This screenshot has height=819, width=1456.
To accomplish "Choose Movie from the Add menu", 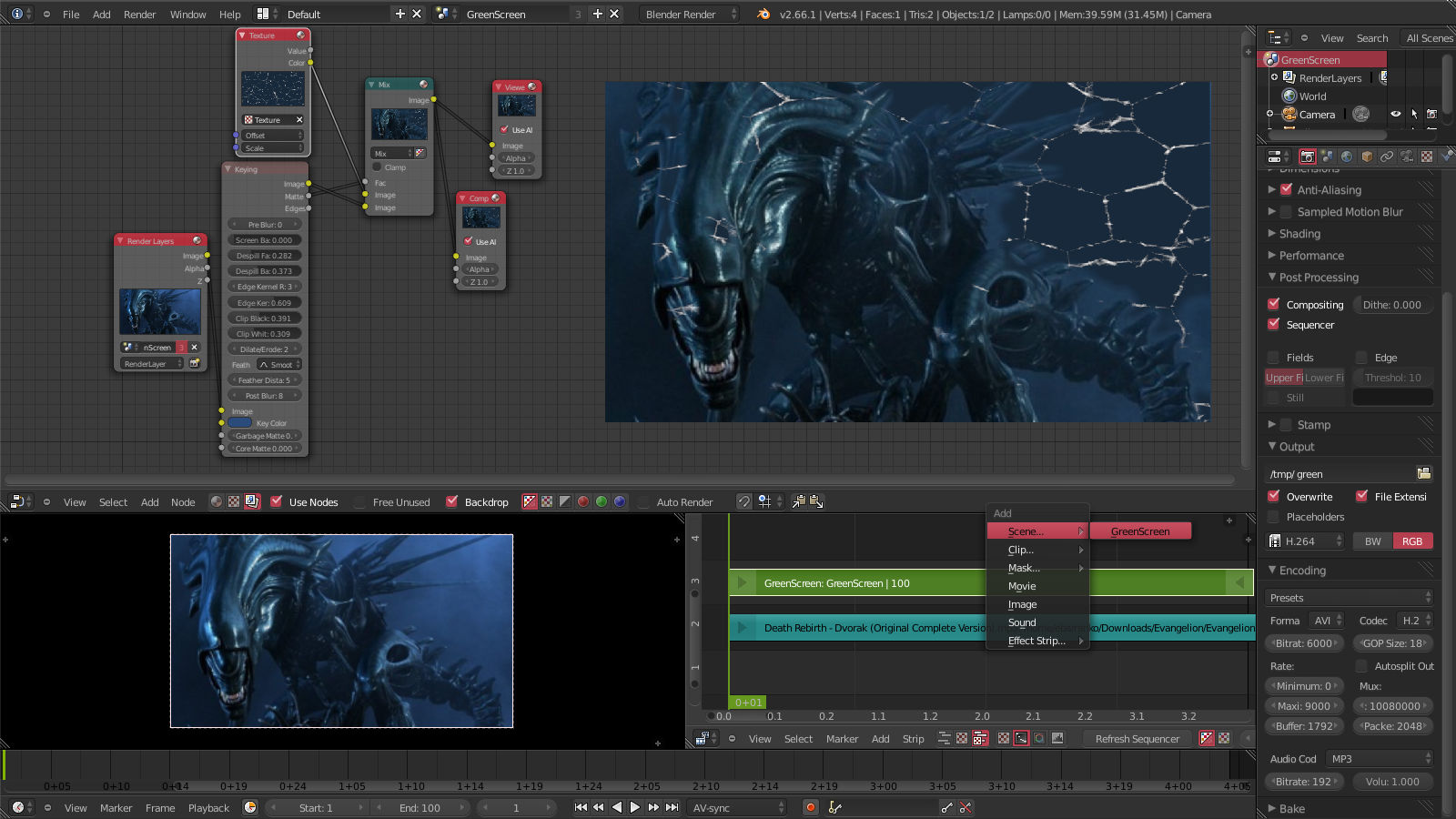I will tap(1022, 586).
